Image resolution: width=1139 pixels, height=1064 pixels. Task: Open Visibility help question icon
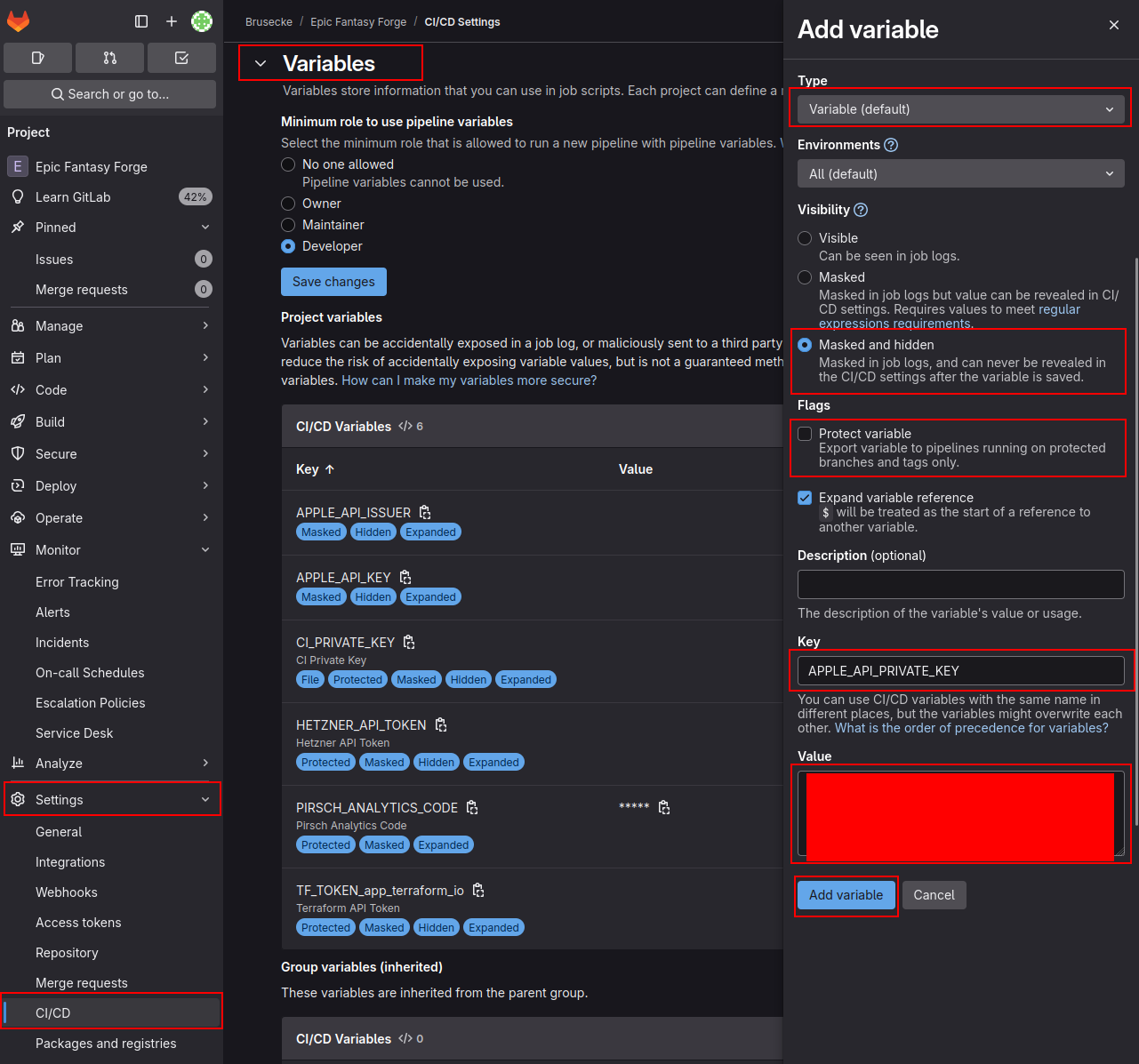(861, 210)
